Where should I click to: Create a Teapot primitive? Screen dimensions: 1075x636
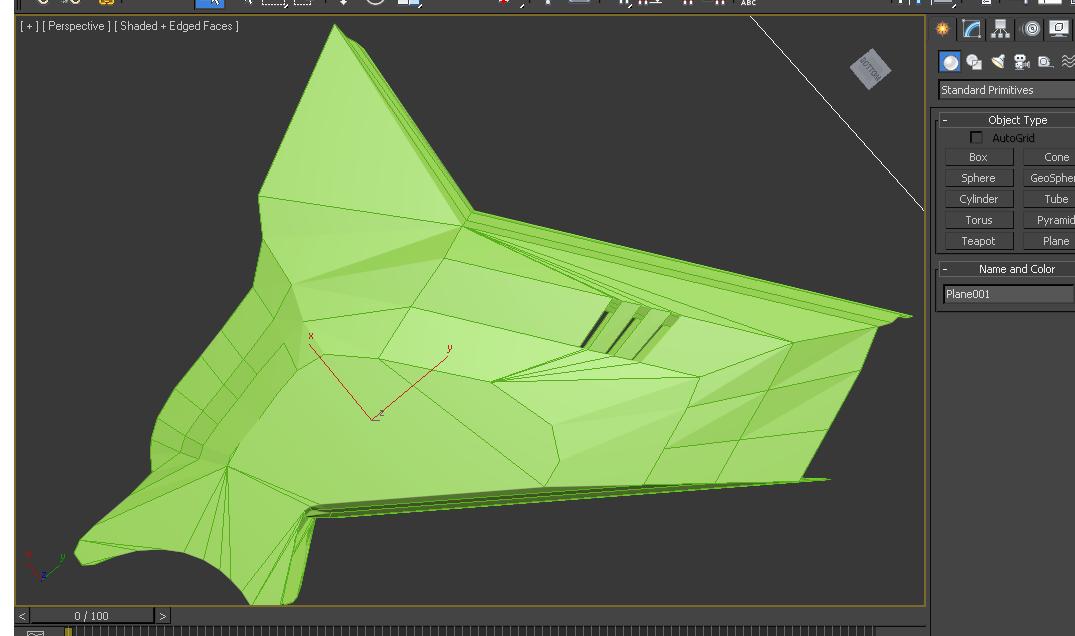[x=978, y=241]
